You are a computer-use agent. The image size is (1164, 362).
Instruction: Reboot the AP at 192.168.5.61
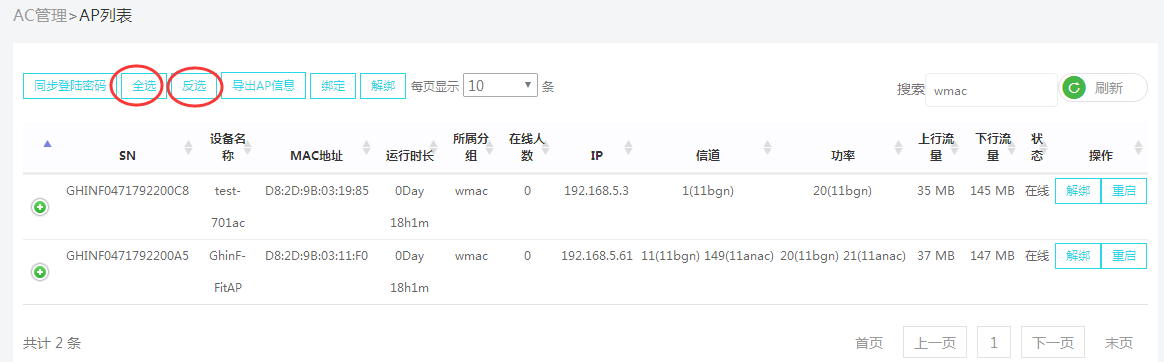1124,256
